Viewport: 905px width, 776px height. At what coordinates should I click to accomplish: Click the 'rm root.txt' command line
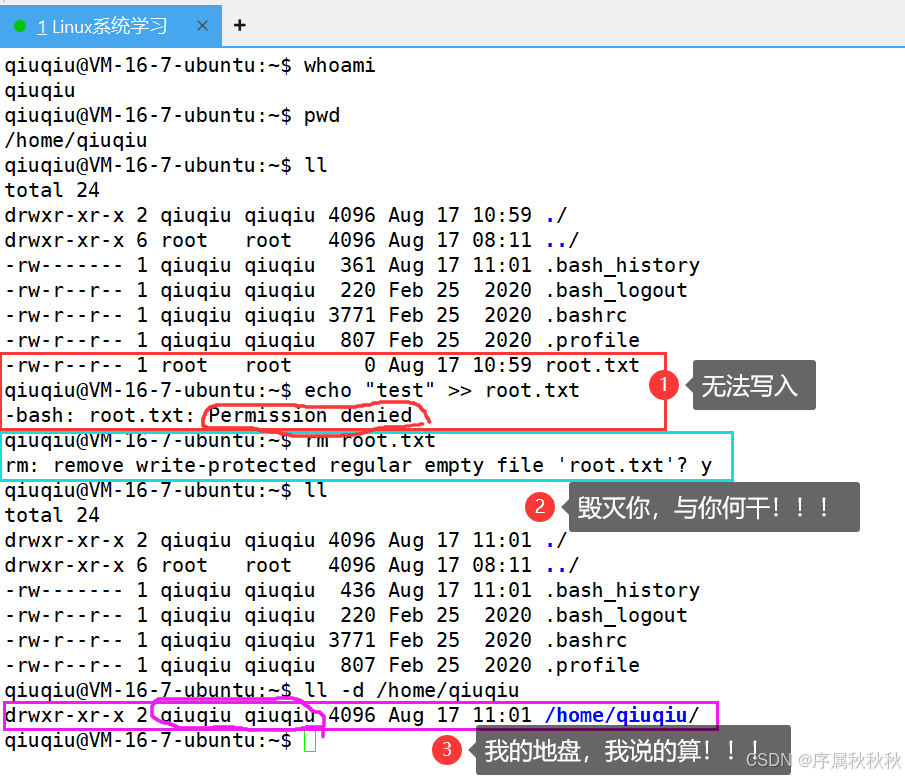coord(369,441)
